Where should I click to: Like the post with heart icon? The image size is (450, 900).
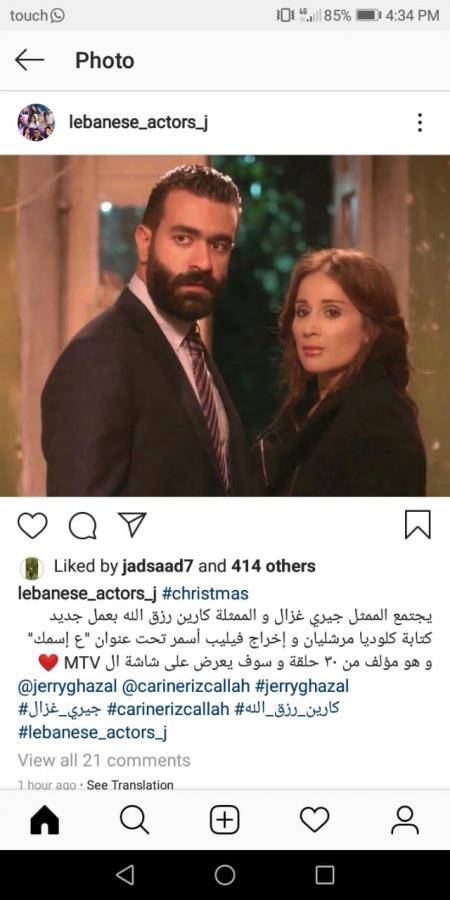[32, 525]
